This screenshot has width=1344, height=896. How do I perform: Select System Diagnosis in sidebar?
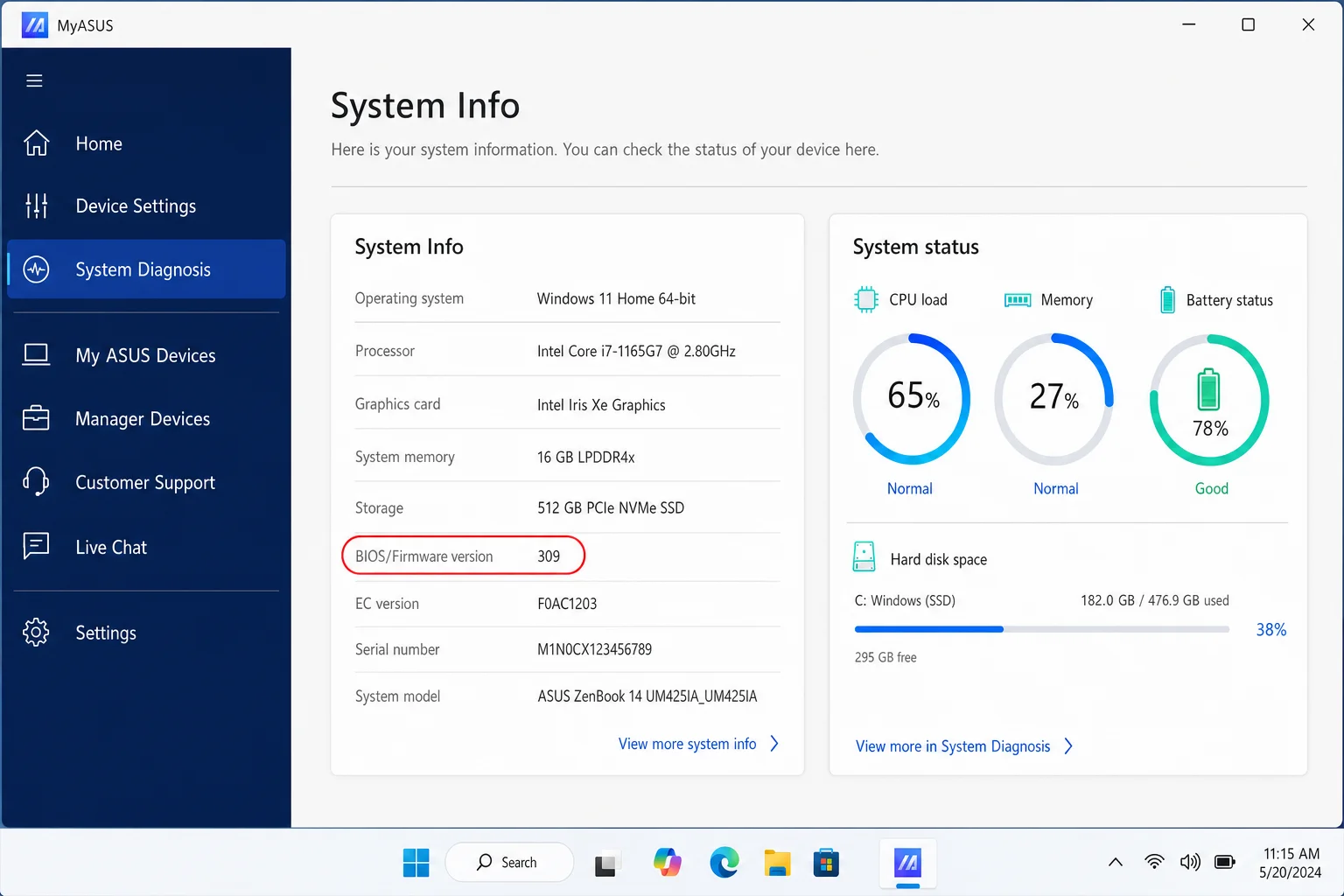(x=147, y=269)
